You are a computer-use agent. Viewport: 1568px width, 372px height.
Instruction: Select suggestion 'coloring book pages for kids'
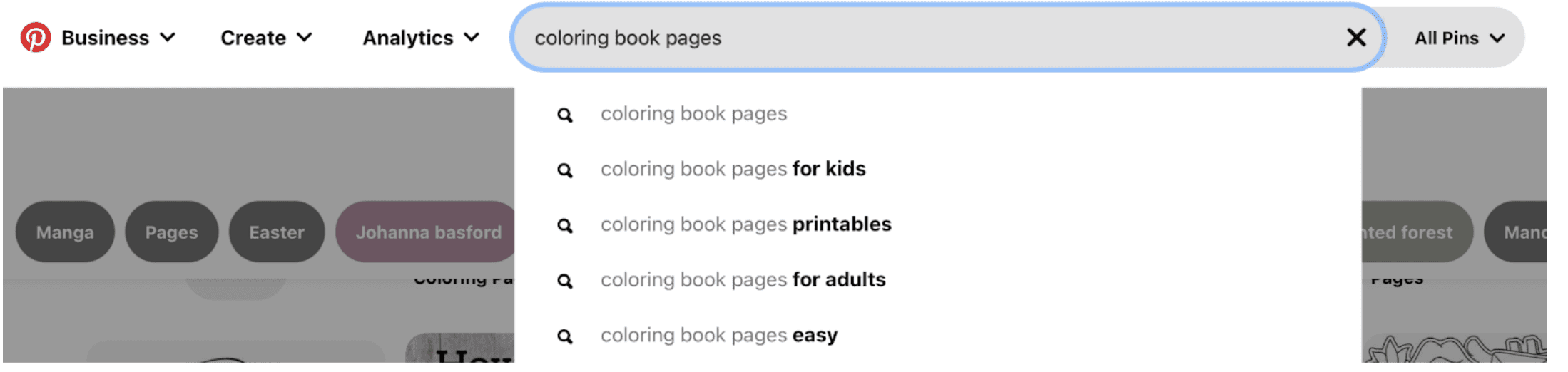(733, 169)
